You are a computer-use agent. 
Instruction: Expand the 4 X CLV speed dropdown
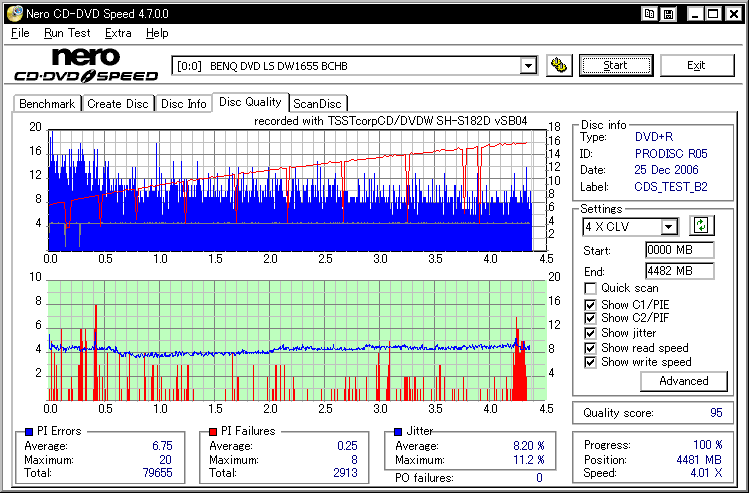pos(669,227)
